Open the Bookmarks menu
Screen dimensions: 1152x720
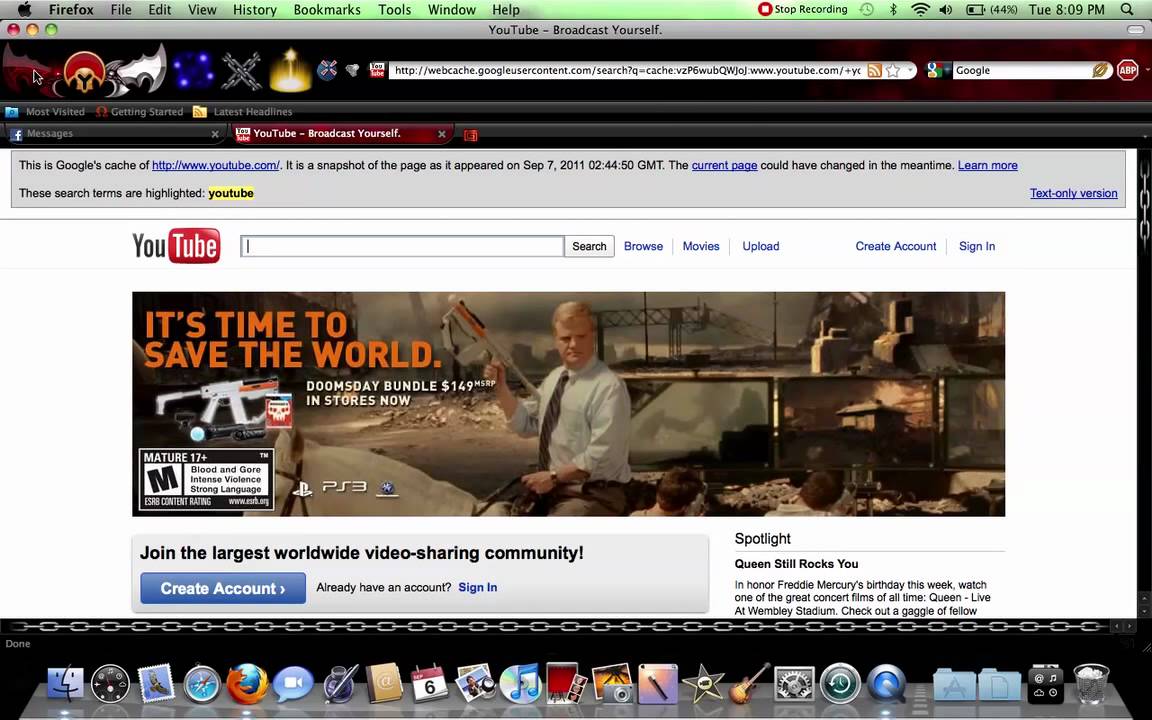326,10
